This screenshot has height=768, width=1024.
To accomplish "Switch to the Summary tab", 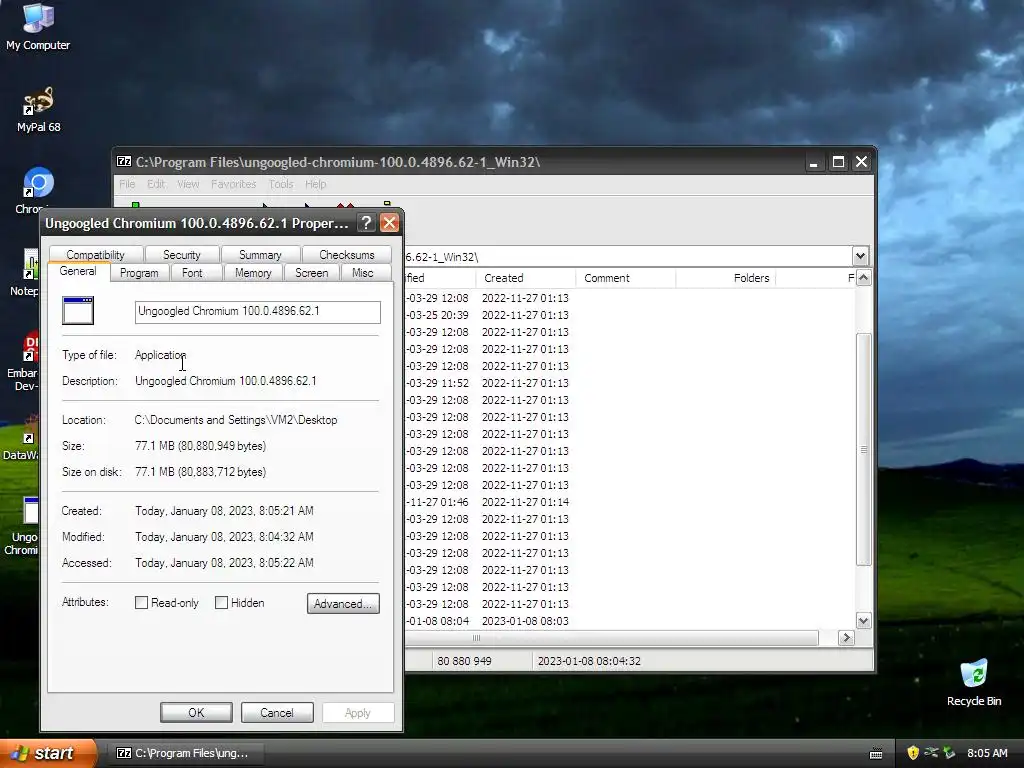I will point(260,255).
